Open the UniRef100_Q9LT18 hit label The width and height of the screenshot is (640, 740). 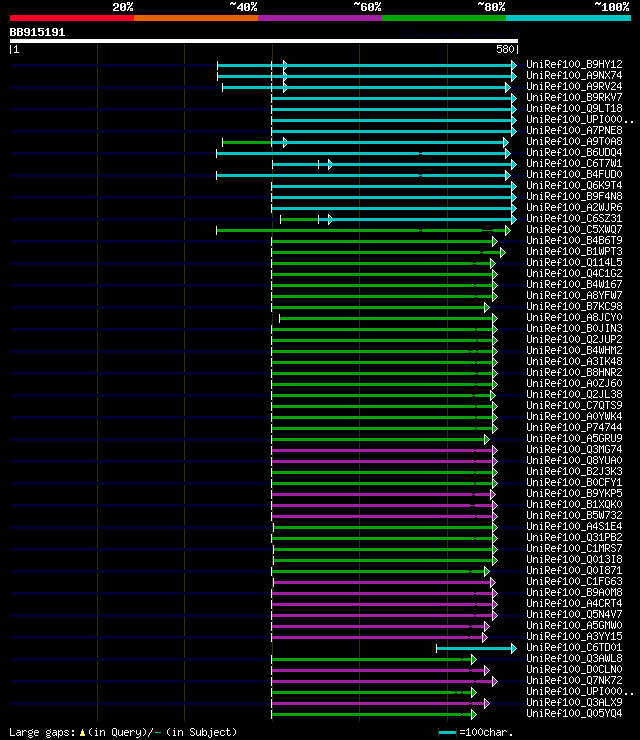click(x=574, y=108)
